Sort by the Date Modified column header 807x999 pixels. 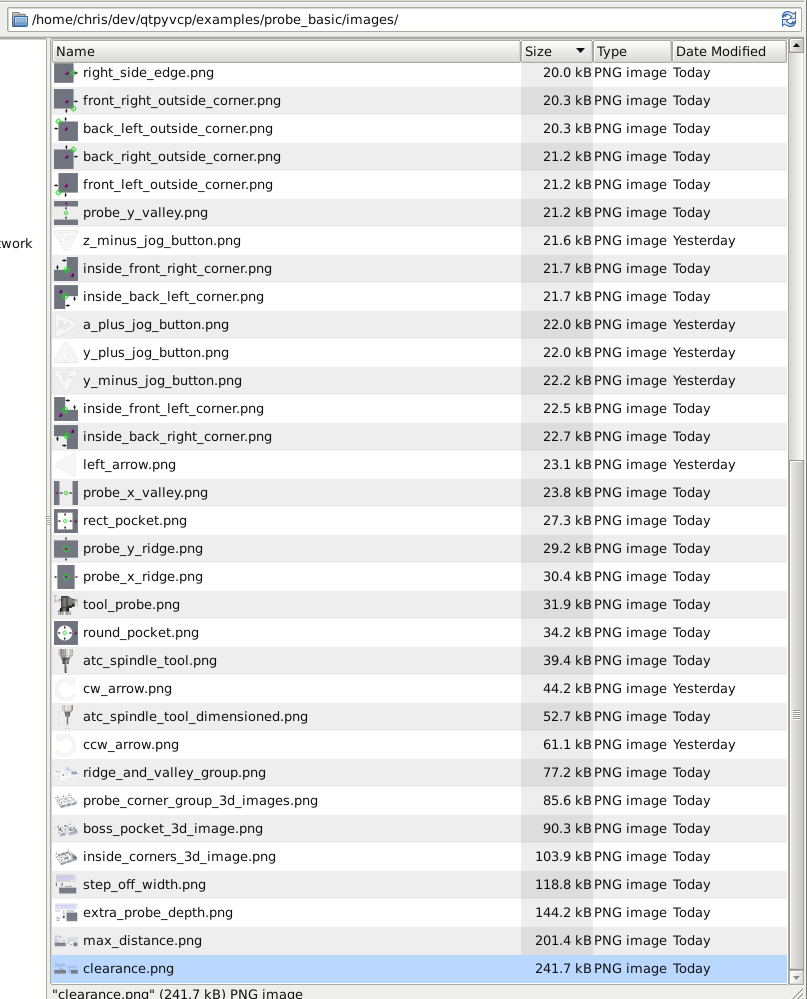tap(729, 52)
